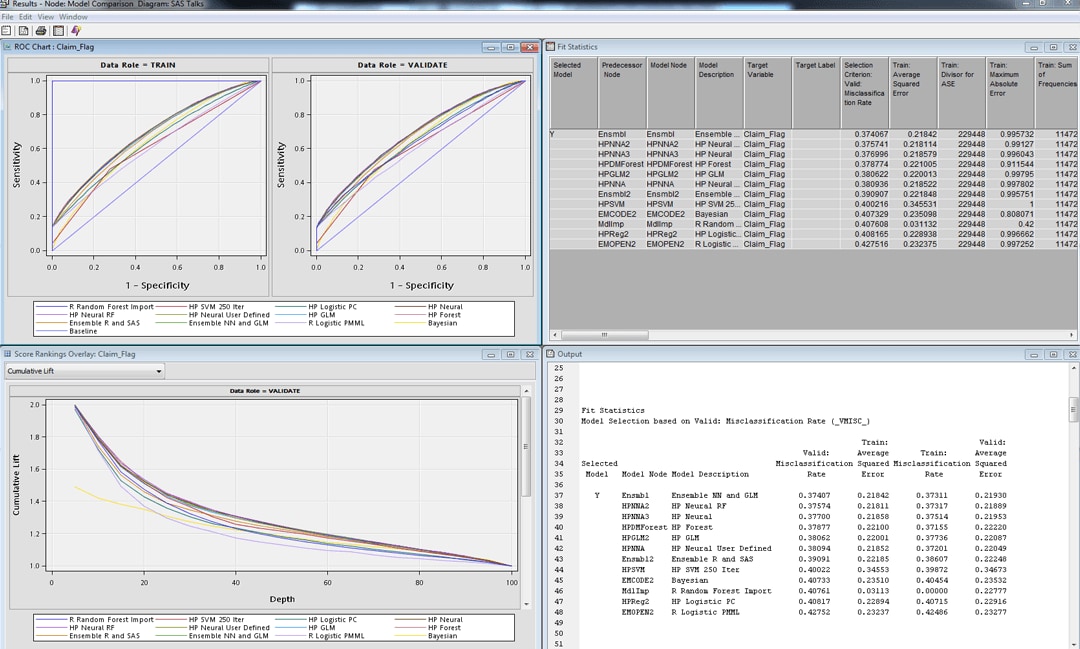This screenshot has height=649, width=1080.
Task: Click the Model Node column header
Action: (x=669, y=93)
